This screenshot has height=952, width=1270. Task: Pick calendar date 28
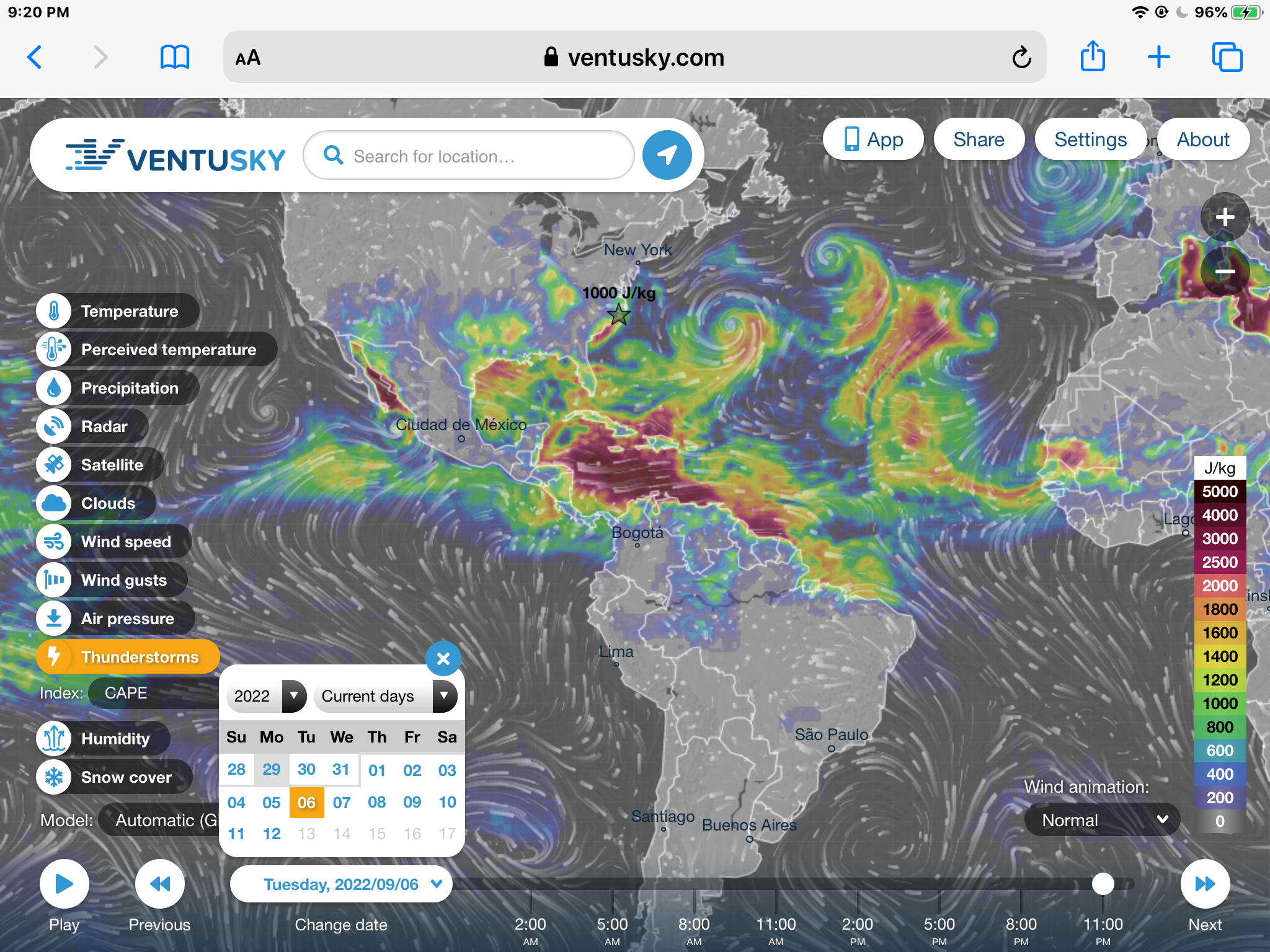236,769
